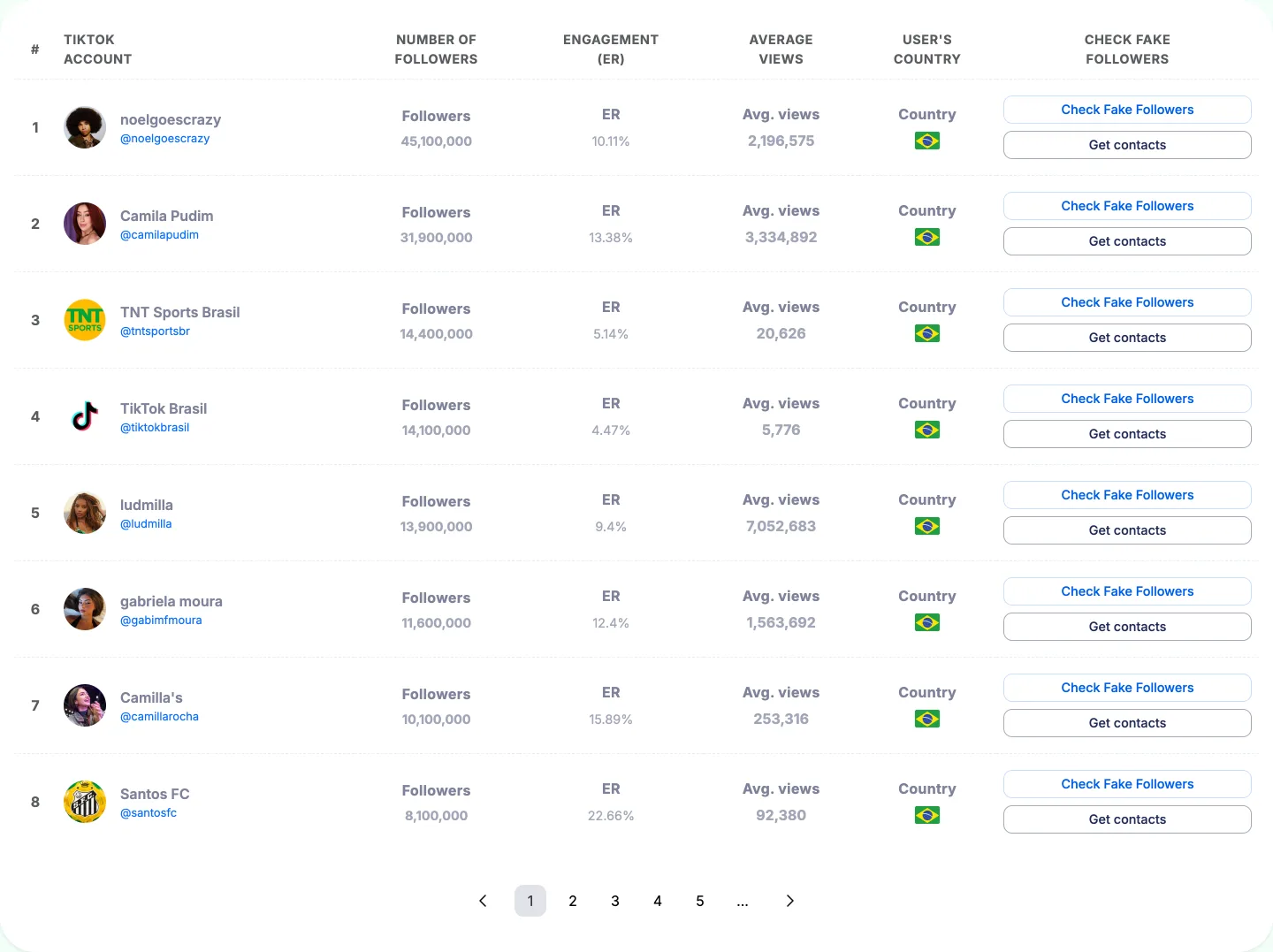Click follower count 31,900,000
Viewport: 1273px width, 952px height.
436,238
